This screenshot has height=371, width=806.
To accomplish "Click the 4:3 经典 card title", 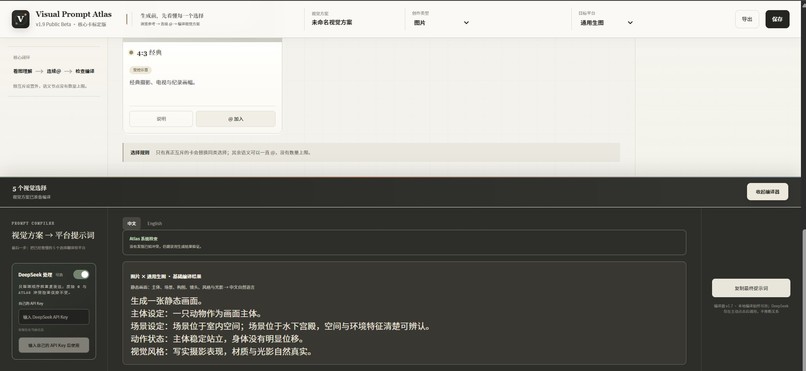I will coord(149,53).
